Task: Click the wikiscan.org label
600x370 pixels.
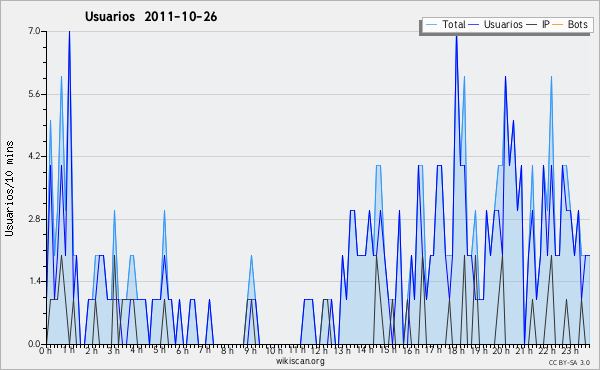Action: (300, 361)
